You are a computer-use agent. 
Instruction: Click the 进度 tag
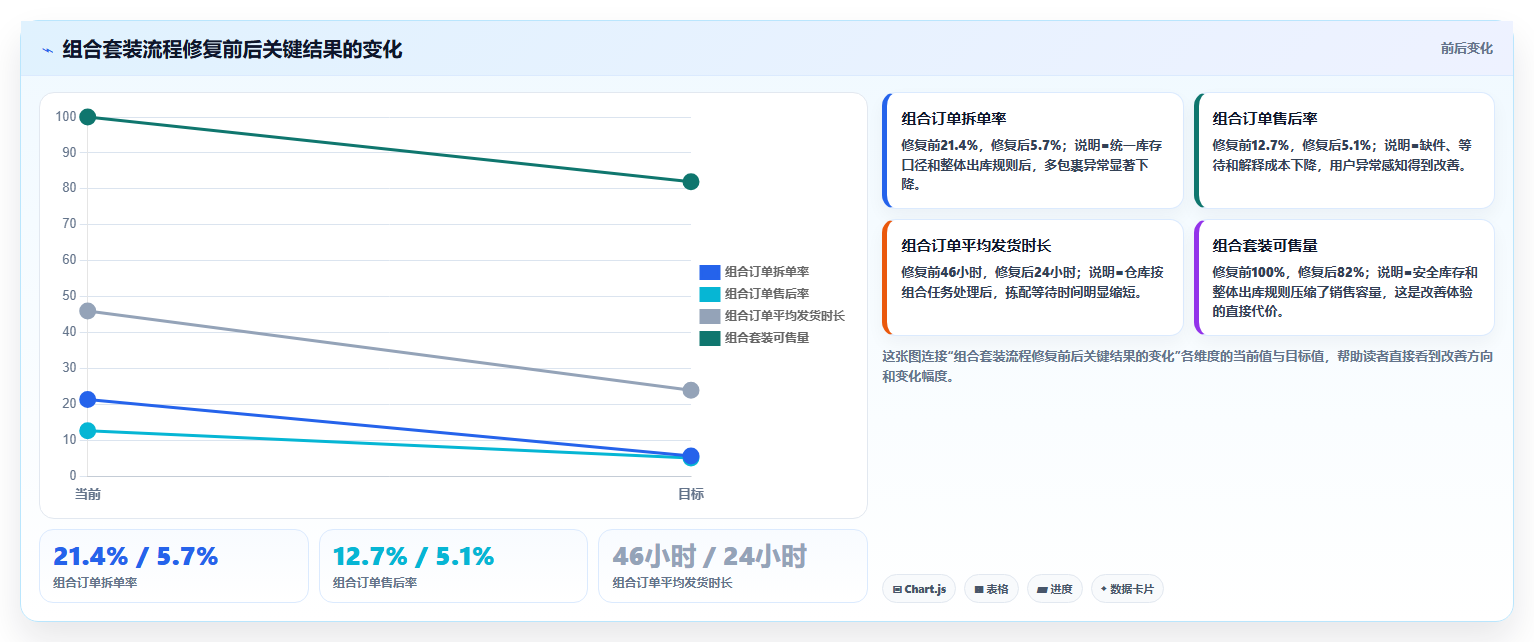pyautogui.click(x=1055, y=589)
